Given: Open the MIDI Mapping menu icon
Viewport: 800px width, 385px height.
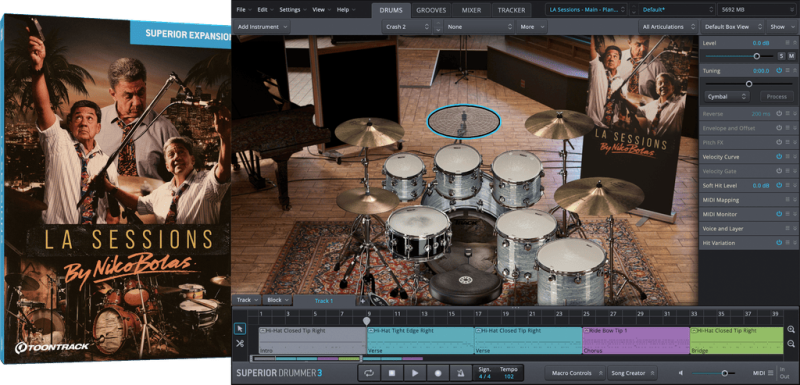Looking at the screenshot, I should pyautogui.click(x=788, y=200).
